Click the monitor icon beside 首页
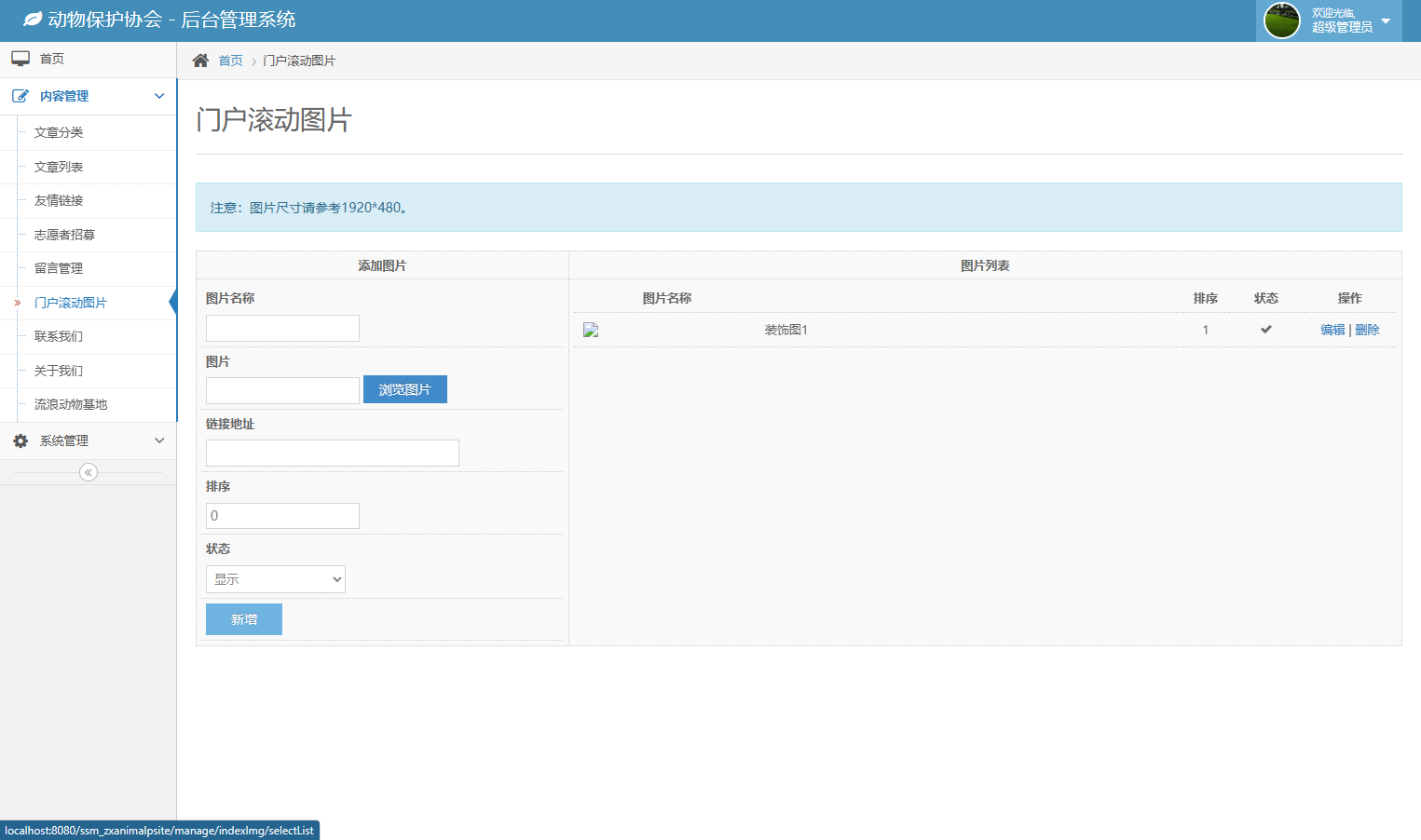Viewport: 1421px width, 840px height. tap(20, 59)
